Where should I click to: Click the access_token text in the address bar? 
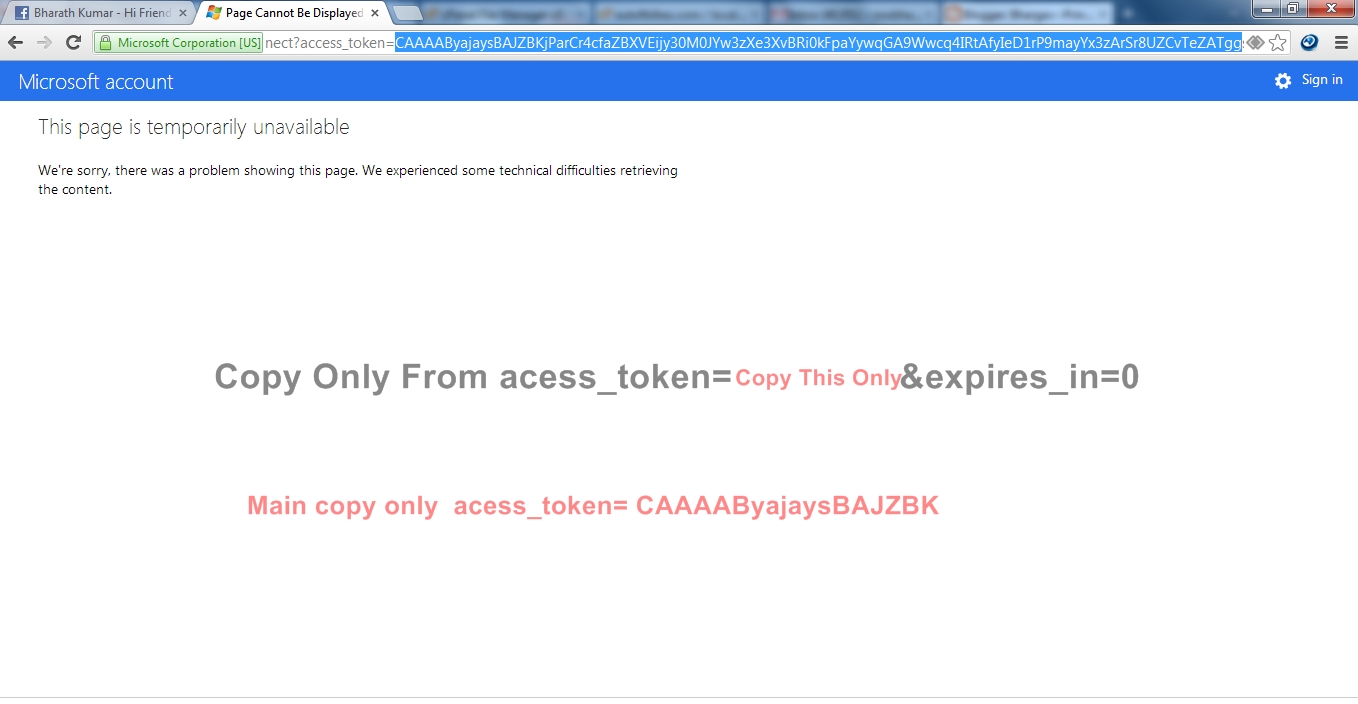tap(342, 43)
